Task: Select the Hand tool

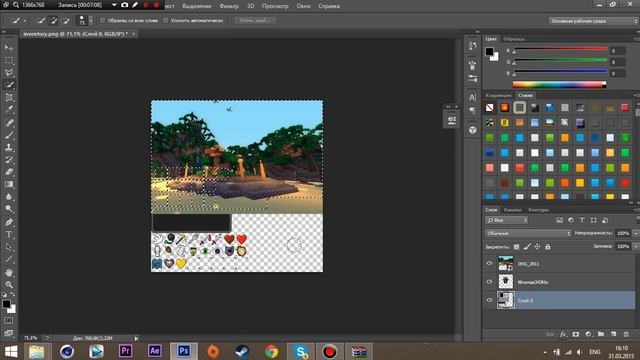Action: 9,272
